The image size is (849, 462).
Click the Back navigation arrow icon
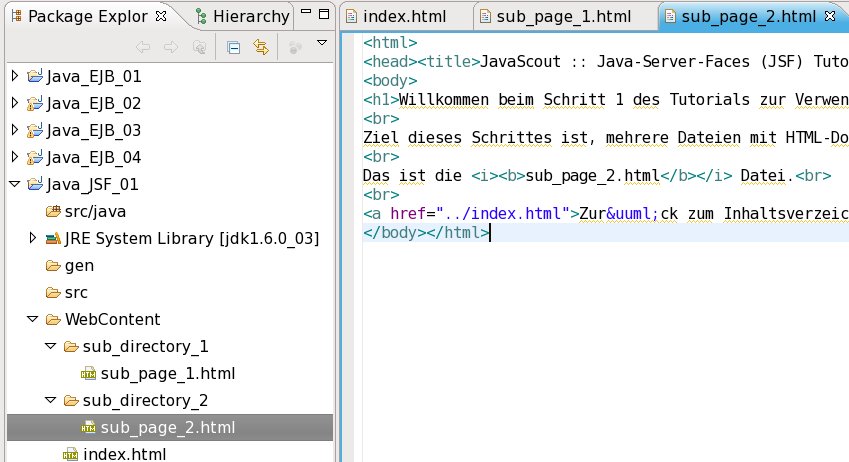[143, 46]
